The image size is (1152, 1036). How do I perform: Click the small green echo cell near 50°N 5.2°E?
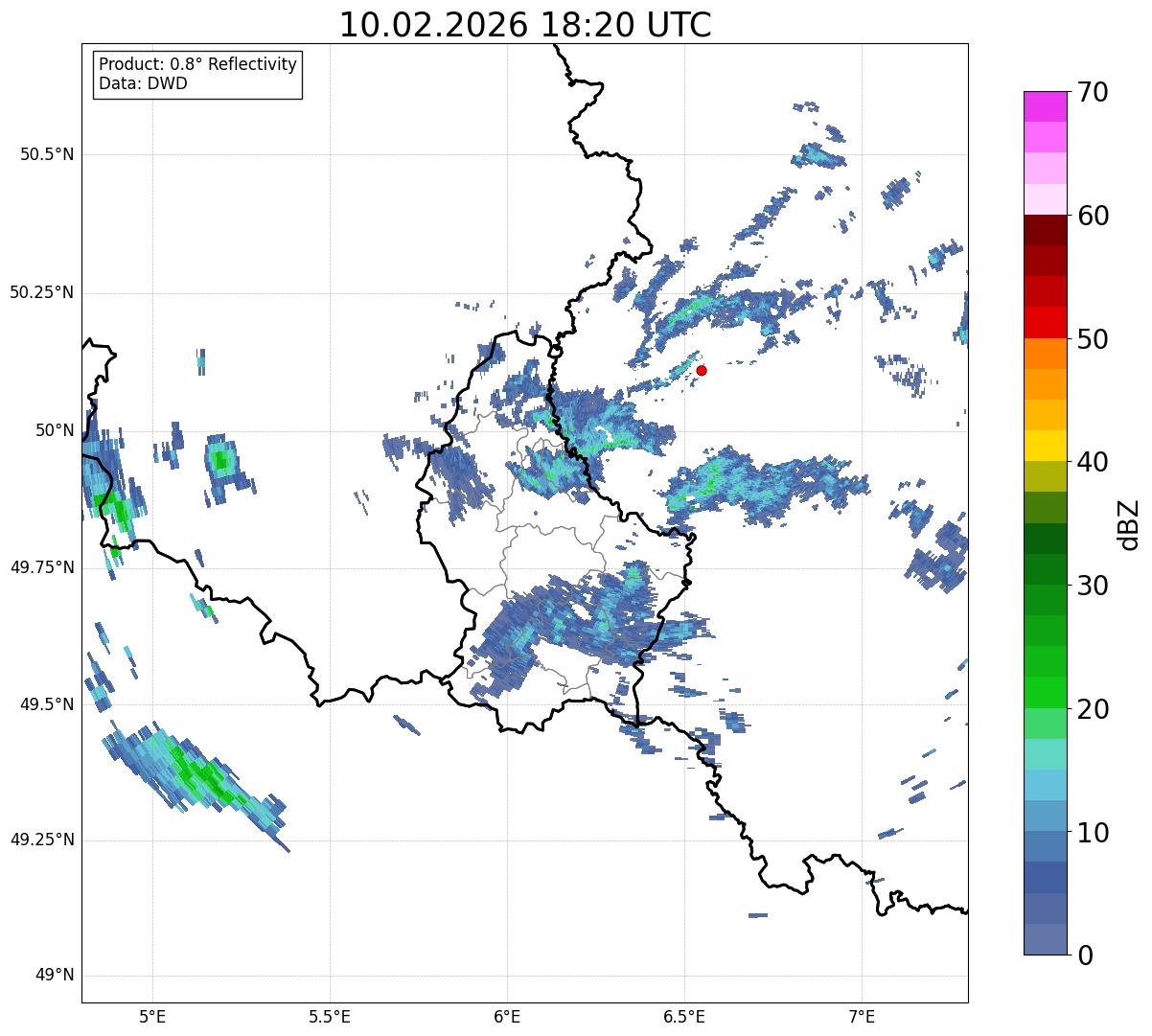[221, 461]
